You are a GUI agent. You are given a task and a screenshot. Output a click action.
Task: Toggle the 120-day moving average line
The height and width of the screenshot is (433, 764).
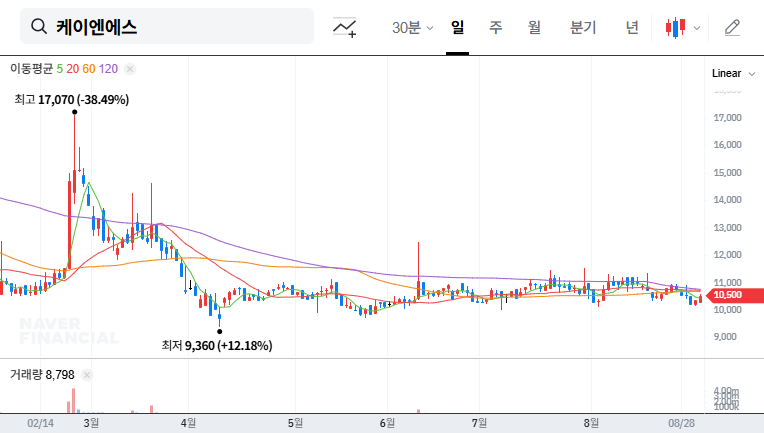(x=109, y=69)
